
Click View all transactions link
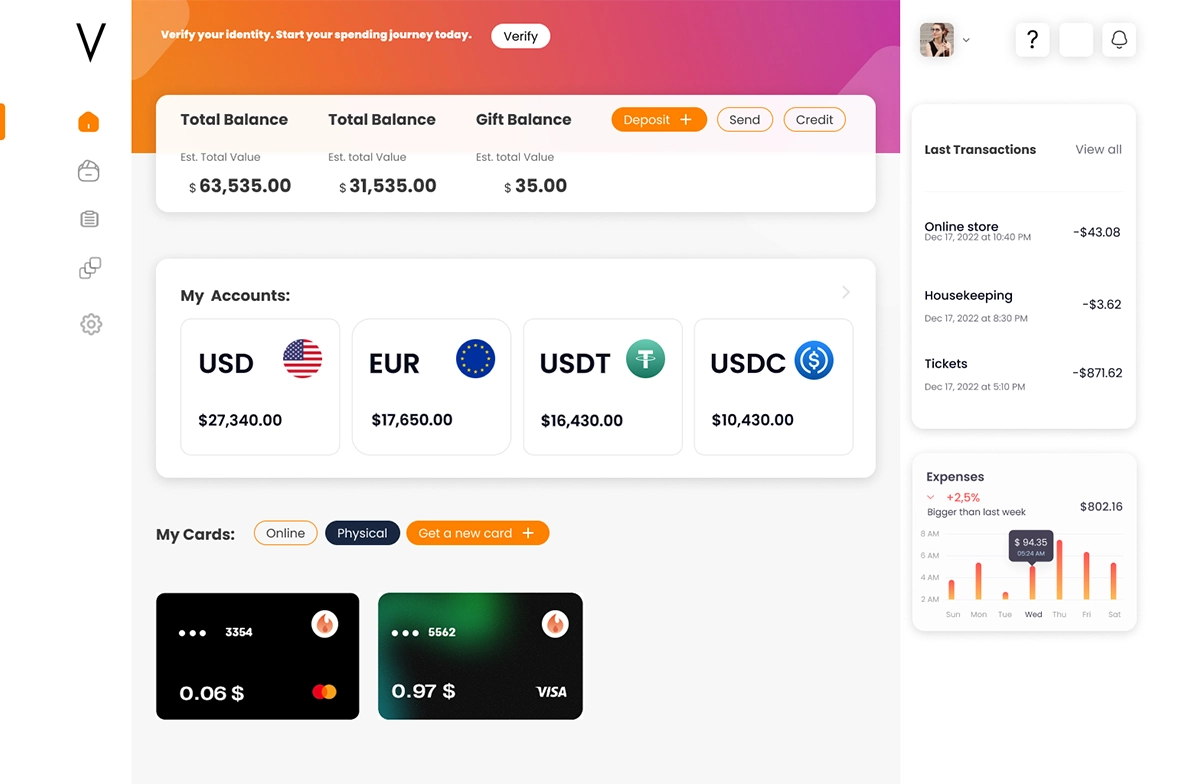tap(1098, 150)
